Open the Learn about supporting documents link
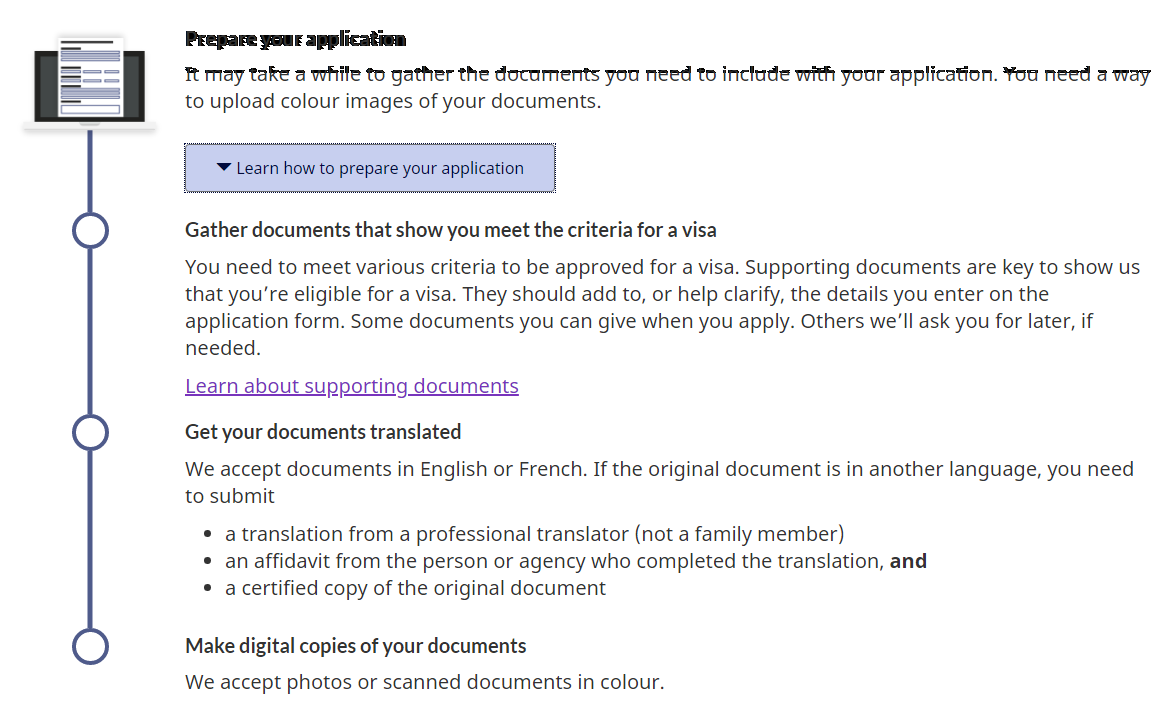This screenshot has height=705, width=1159. 352,386
